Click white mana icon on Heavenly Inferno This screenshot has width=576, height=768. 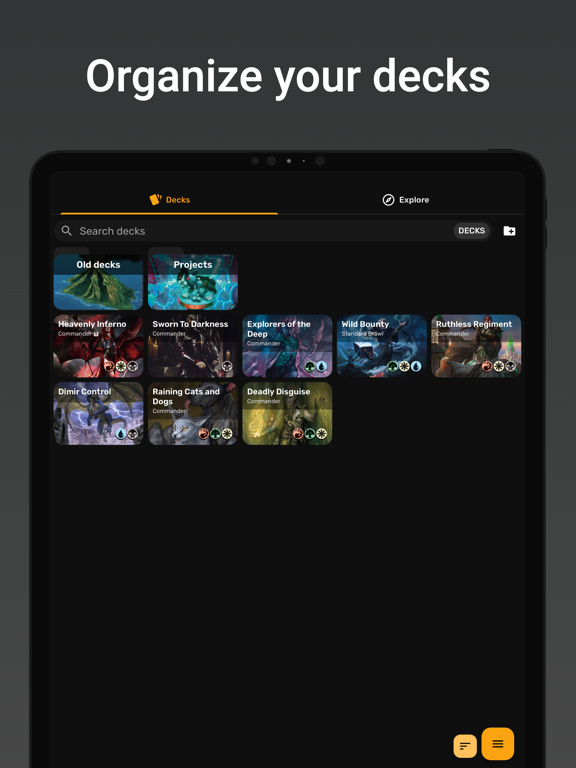pyautogui.click(x=121, y=366)
